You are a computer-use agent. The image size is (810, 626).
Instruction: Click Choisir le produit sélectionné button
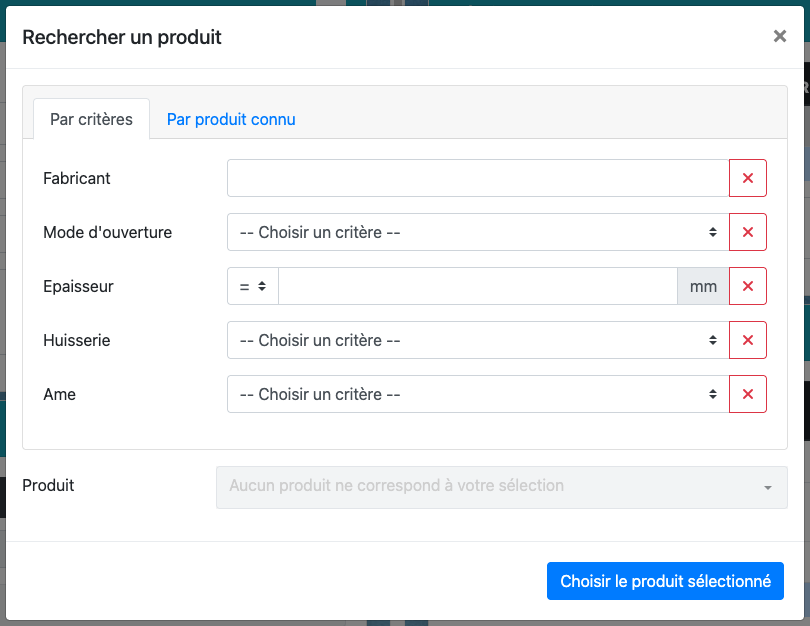click(x=665, y=581)
